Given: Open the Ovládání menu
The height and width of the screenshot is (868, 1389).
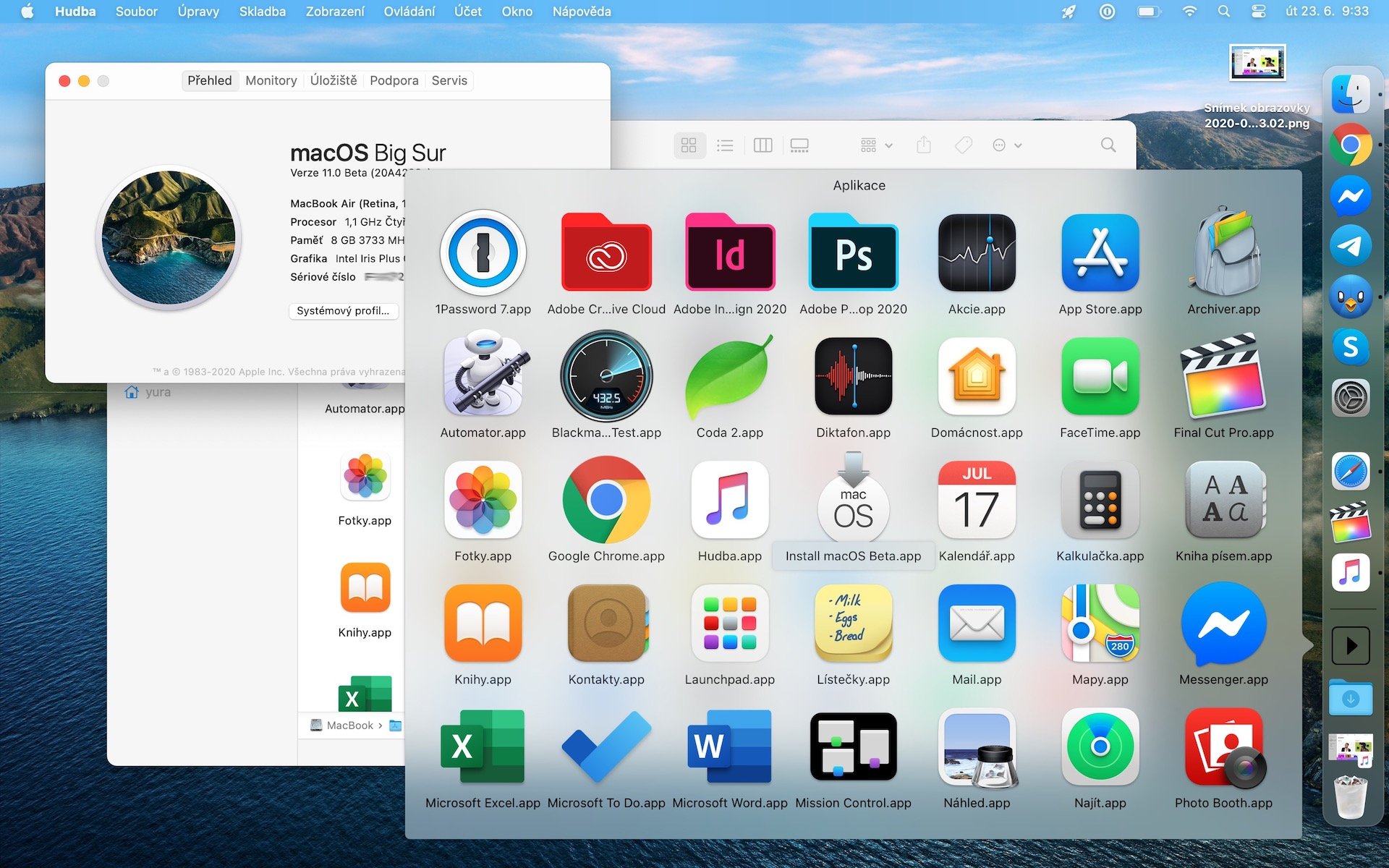Looking at the screenshot, I should point(409,12).
